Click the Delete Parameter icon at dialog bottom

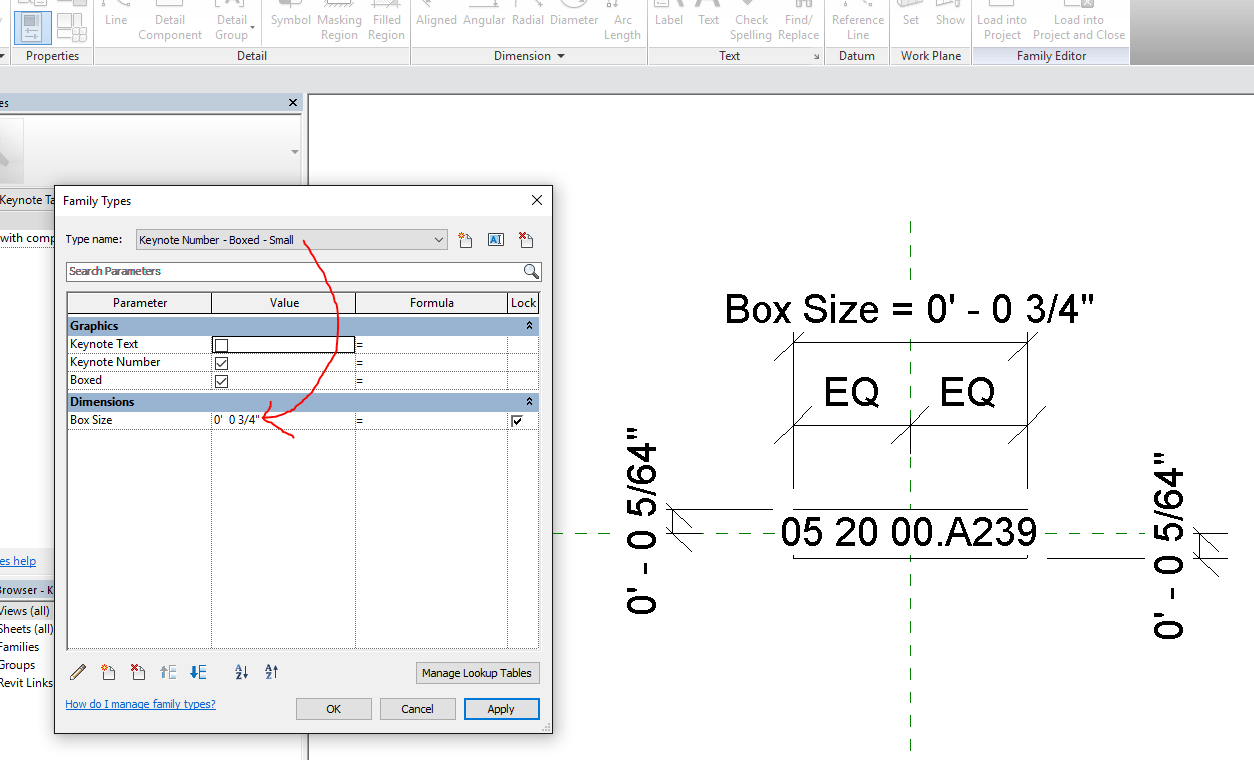click(x=139, y=672)
